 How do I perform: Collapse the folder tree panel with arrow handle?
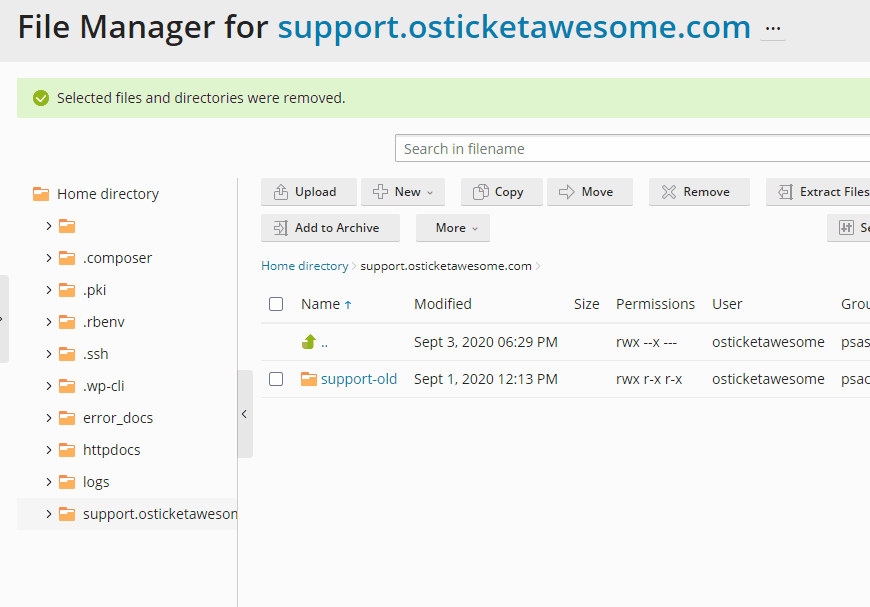click(x=245, y=414)
